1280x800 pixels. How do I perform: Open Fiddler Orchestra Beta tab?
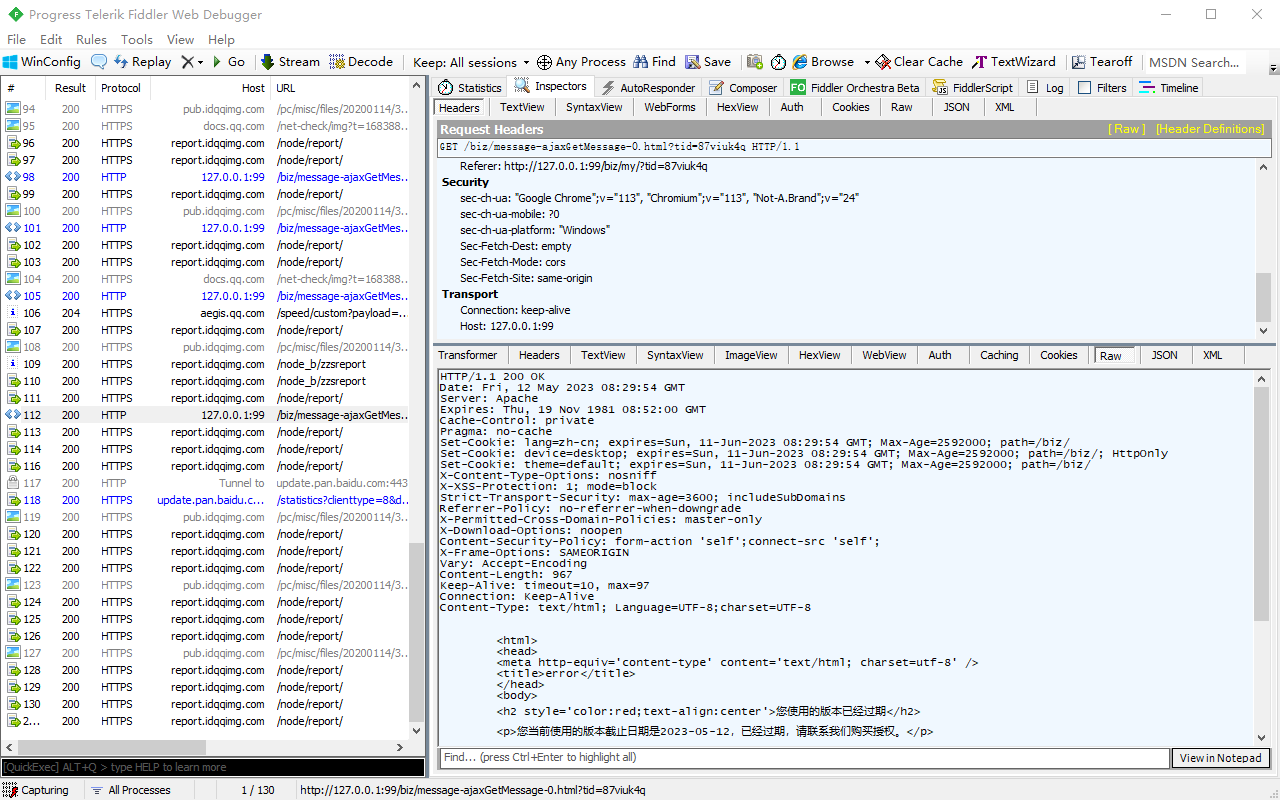tap(855, 88)
